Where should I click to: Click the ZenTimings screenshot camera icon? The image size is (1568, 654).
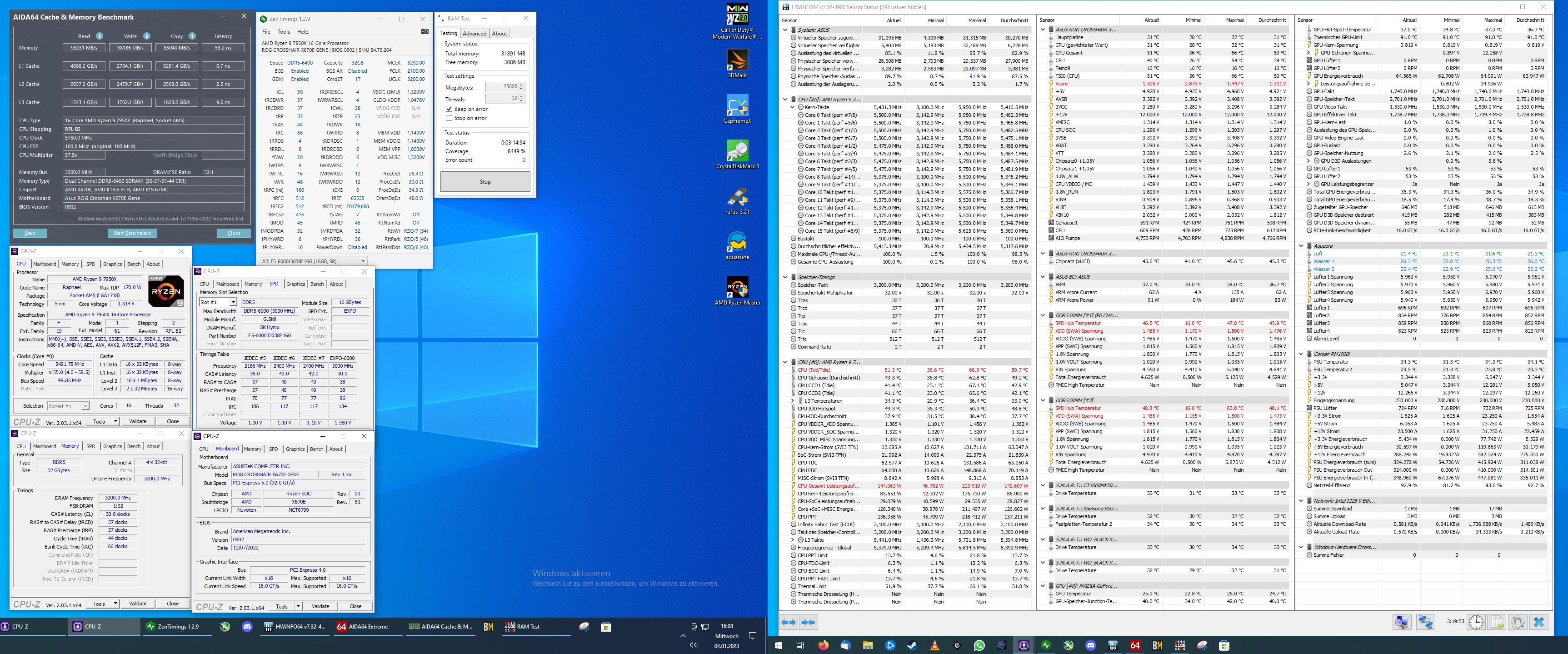point(425,32)
